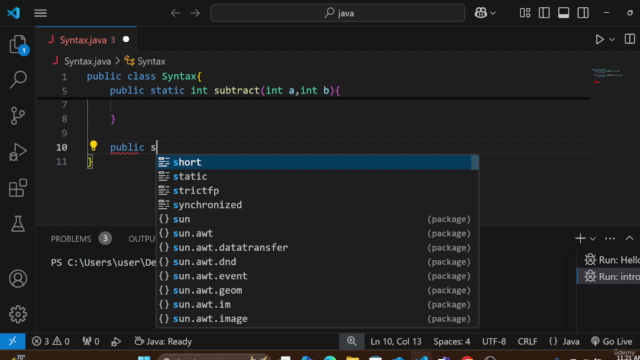Image resolution: width=640 pixels, height=360 pixels.
Task: Open the new terminal profile dropdown
Action: point(593,239)
